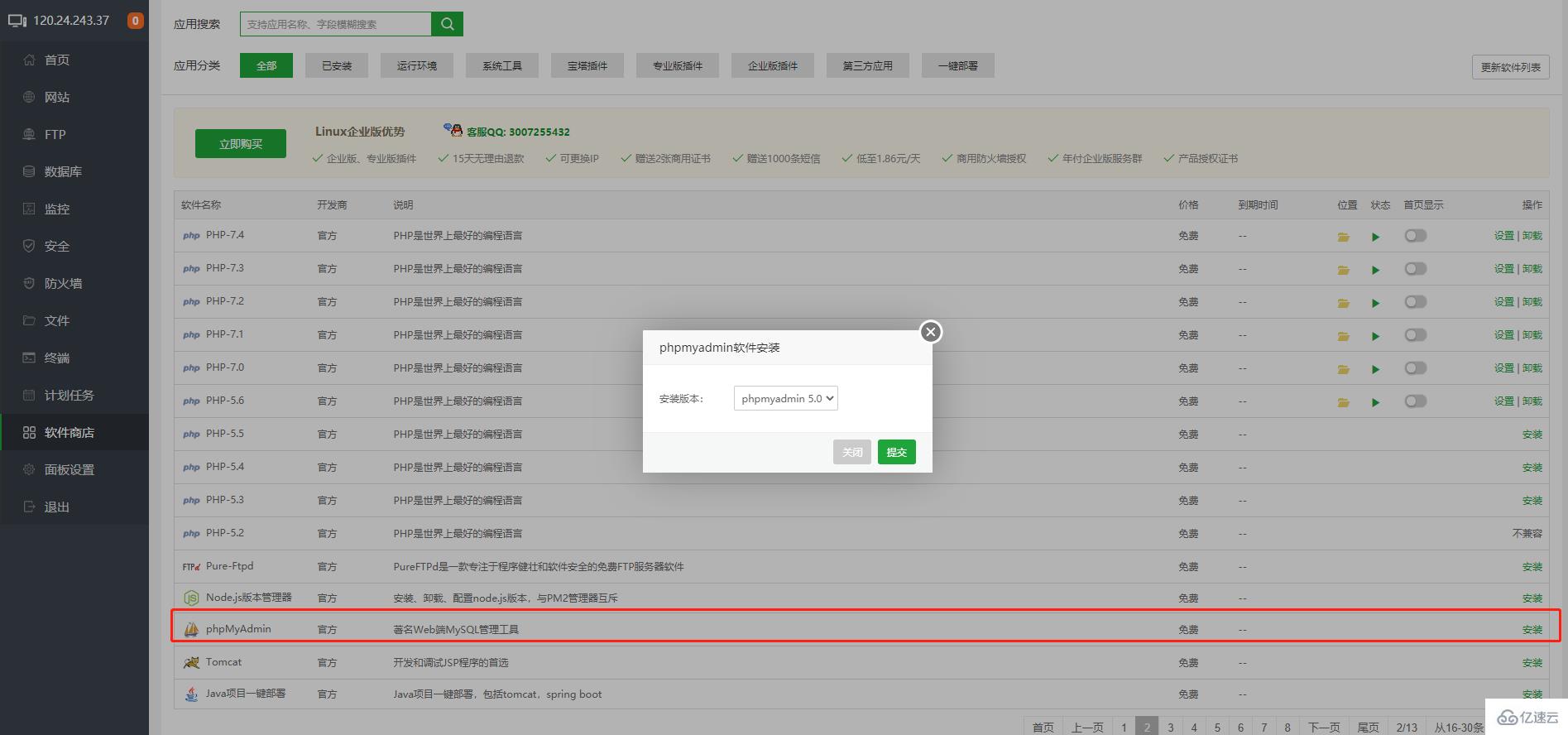Viewport: 1568px width, 735px height.
Task: Click the PHP-7.1 running status play icon
Action: coord(1375,336)
